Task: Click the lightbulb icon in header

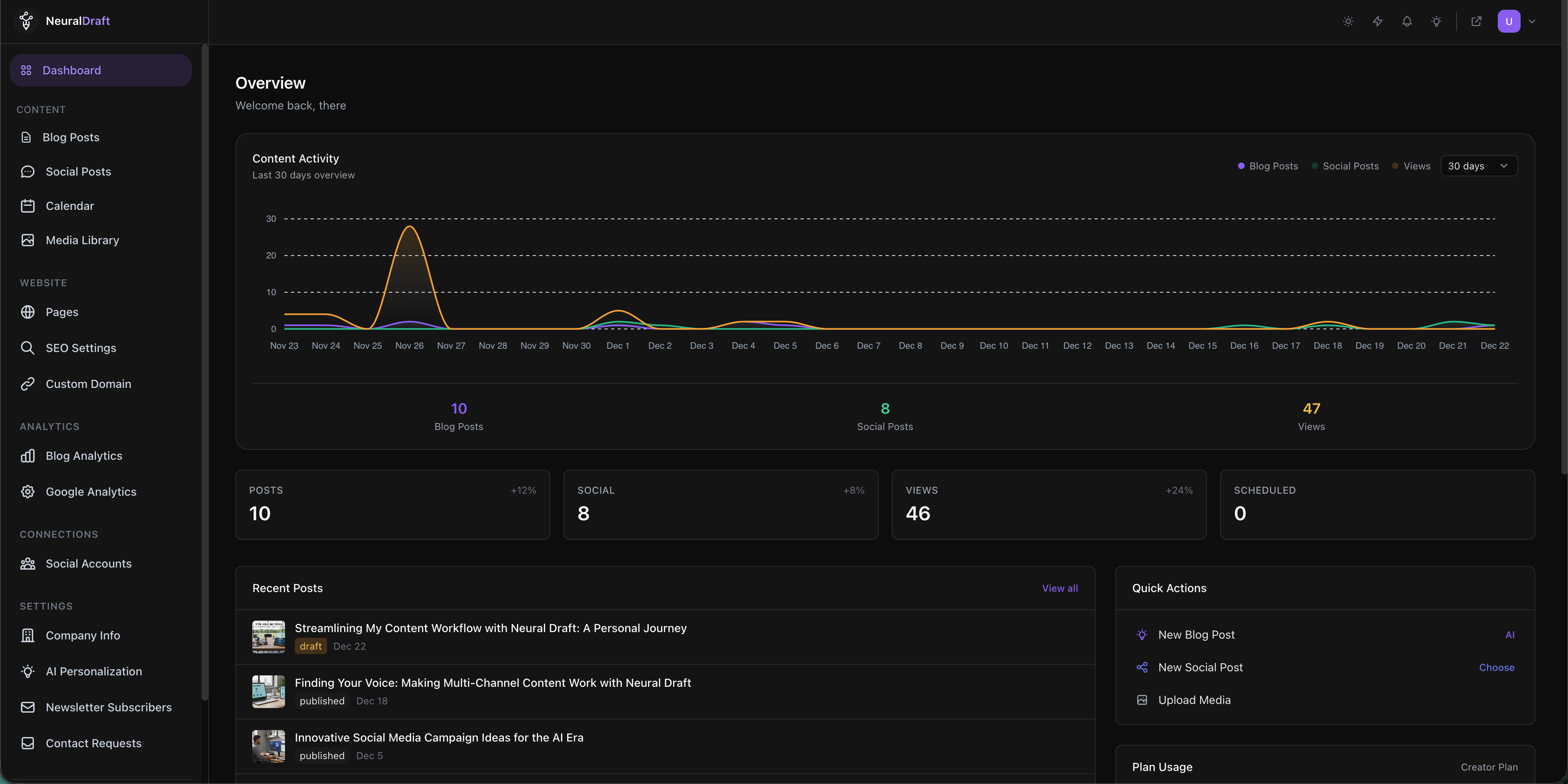Action: point(1437,21)
